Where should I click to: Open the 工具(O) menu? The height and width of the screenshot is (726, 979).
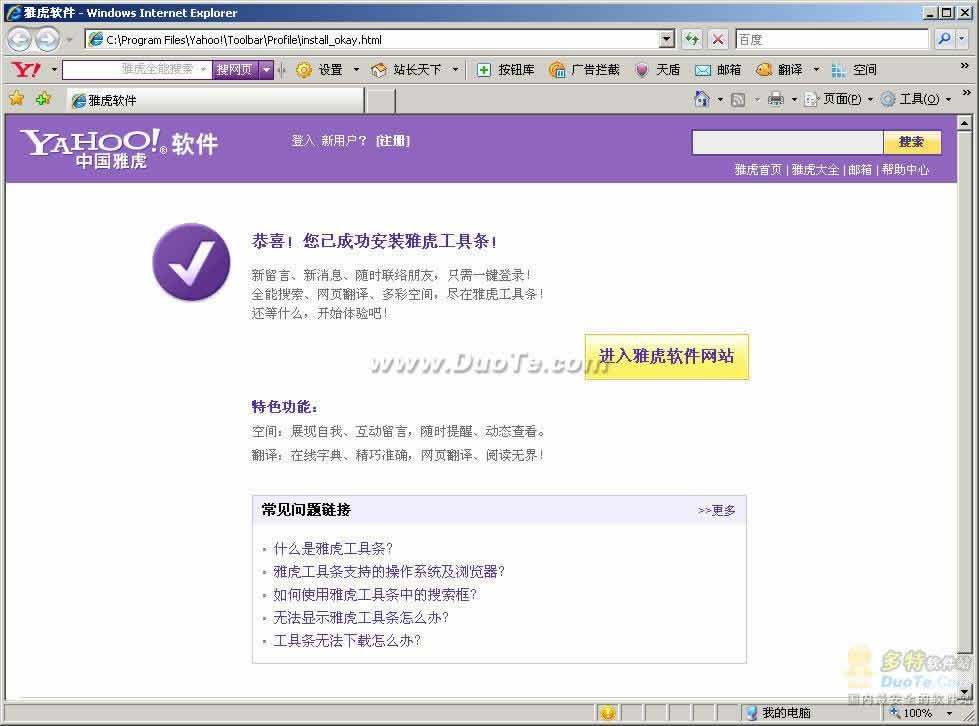point(915,99)
